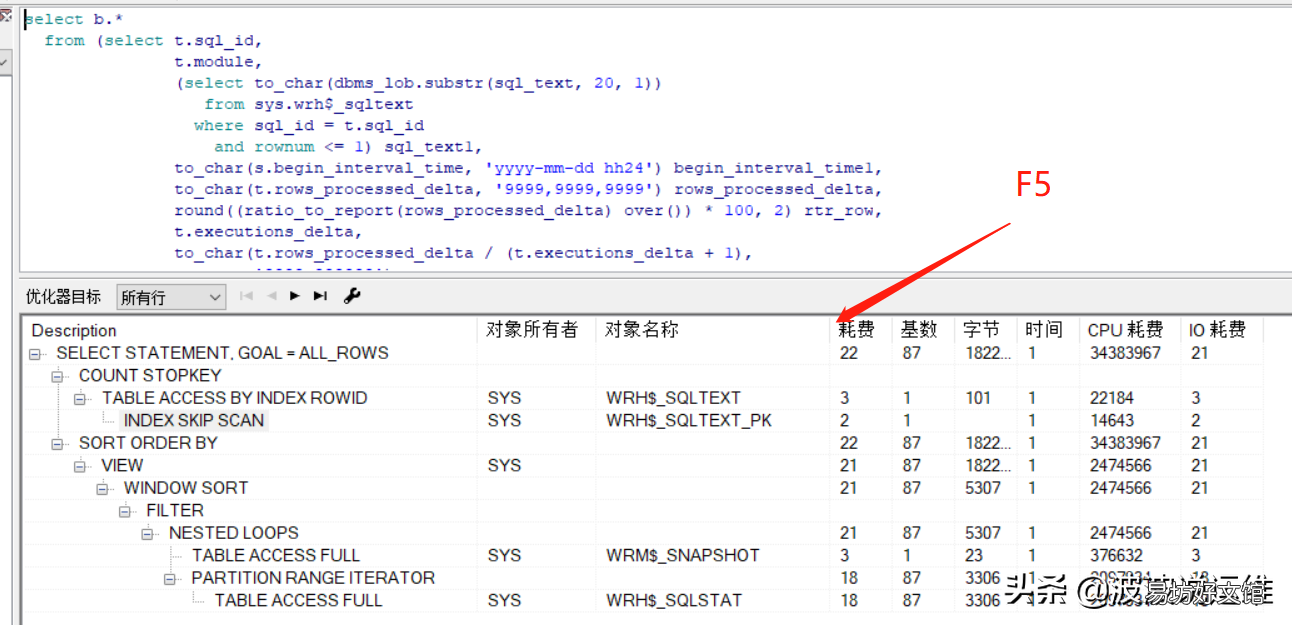Collapse the PARTITION RANGE ITERATOR node
The height and width of the screenshot is (625, 1292).
tap(172, 578)
